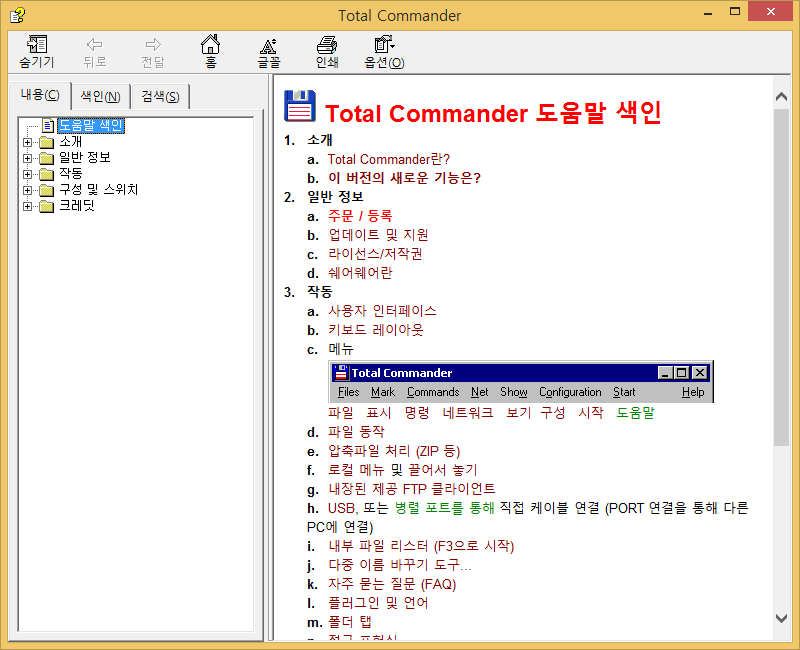Click the floppy disk icon in heading

click(x=300, y=106)
